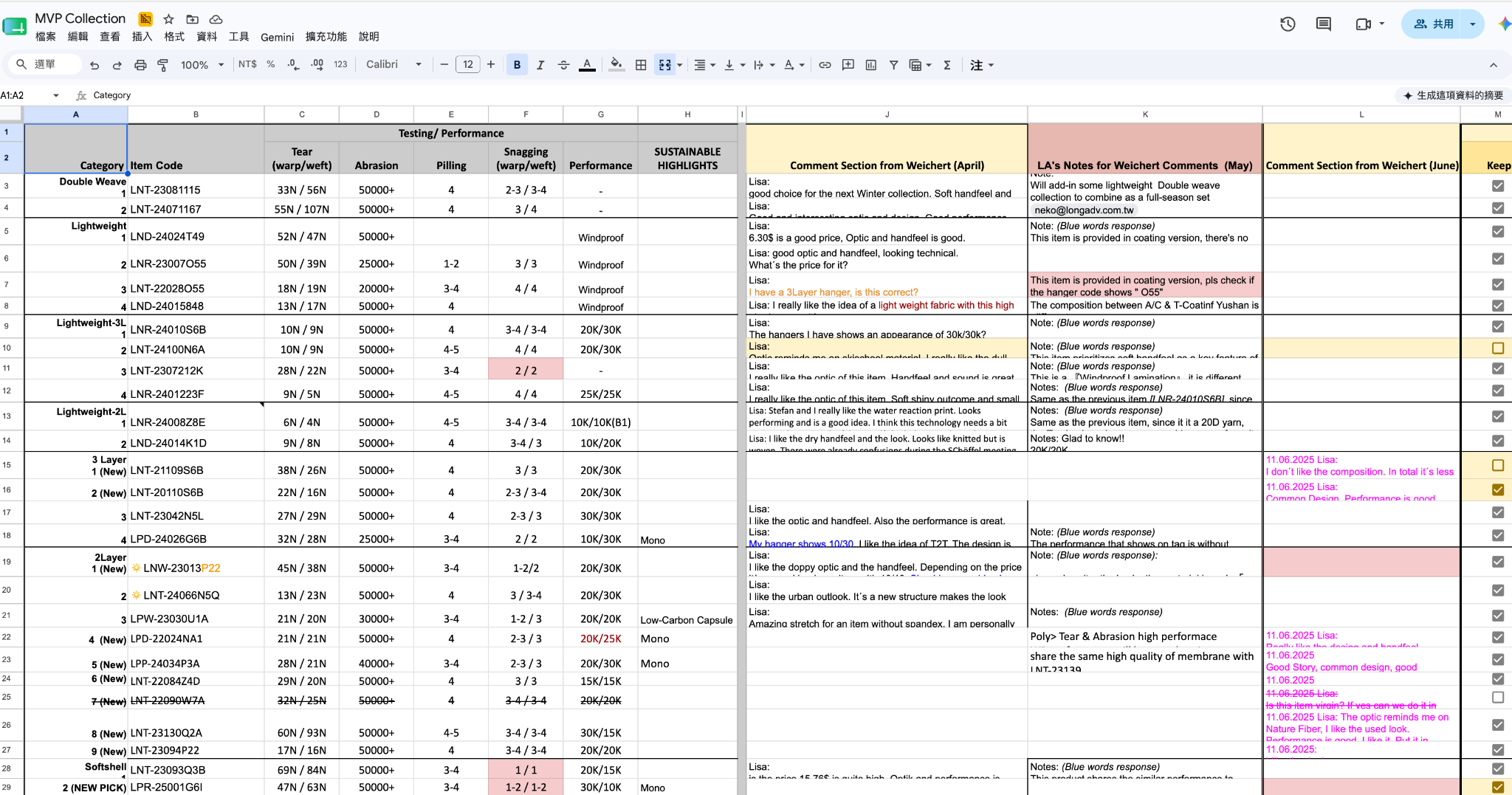This screenshot has height=795, width=1512.
Task: Open the borders tool
Action: coord(641,65)
